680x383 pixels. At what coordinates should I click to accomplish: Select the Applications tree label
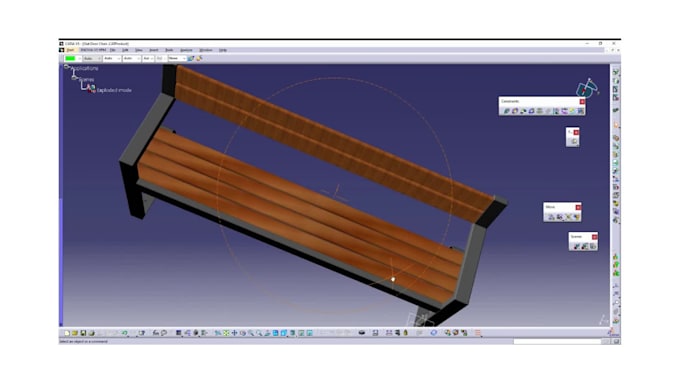(x=85, y=69)
